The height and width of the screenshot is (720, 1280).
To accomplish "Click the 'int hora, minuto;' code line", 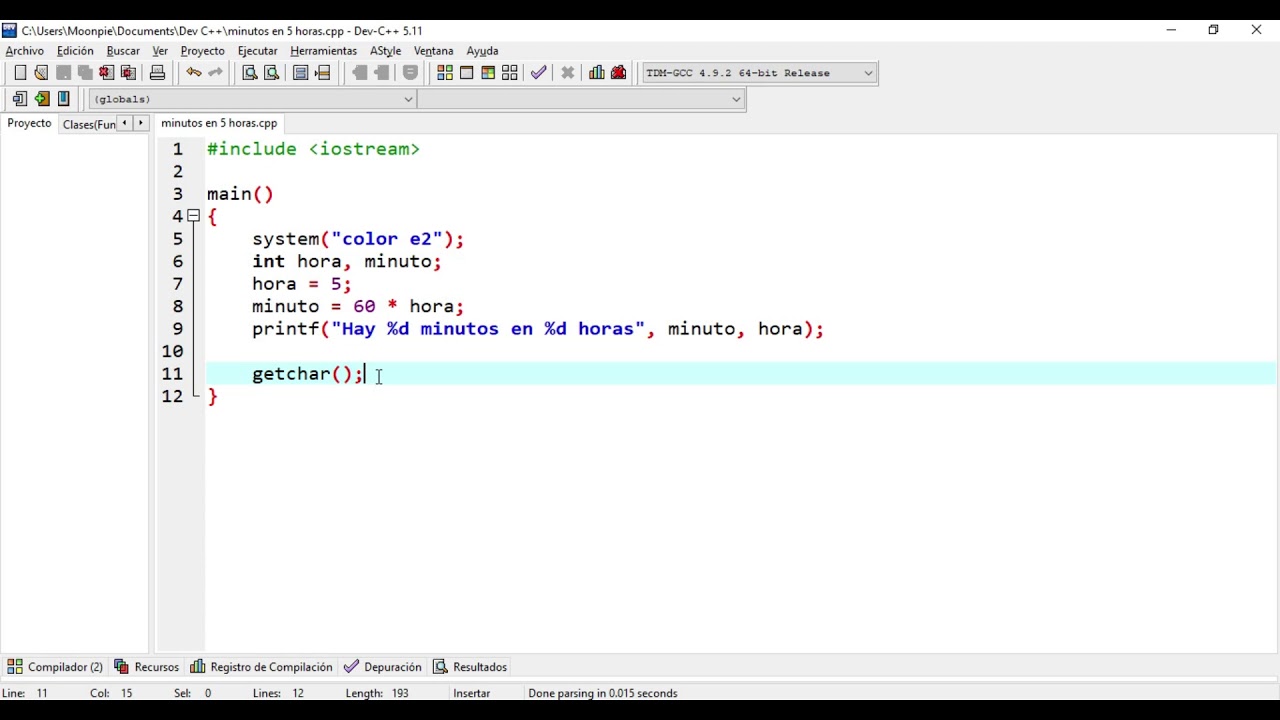I will (x=347, y=261).
